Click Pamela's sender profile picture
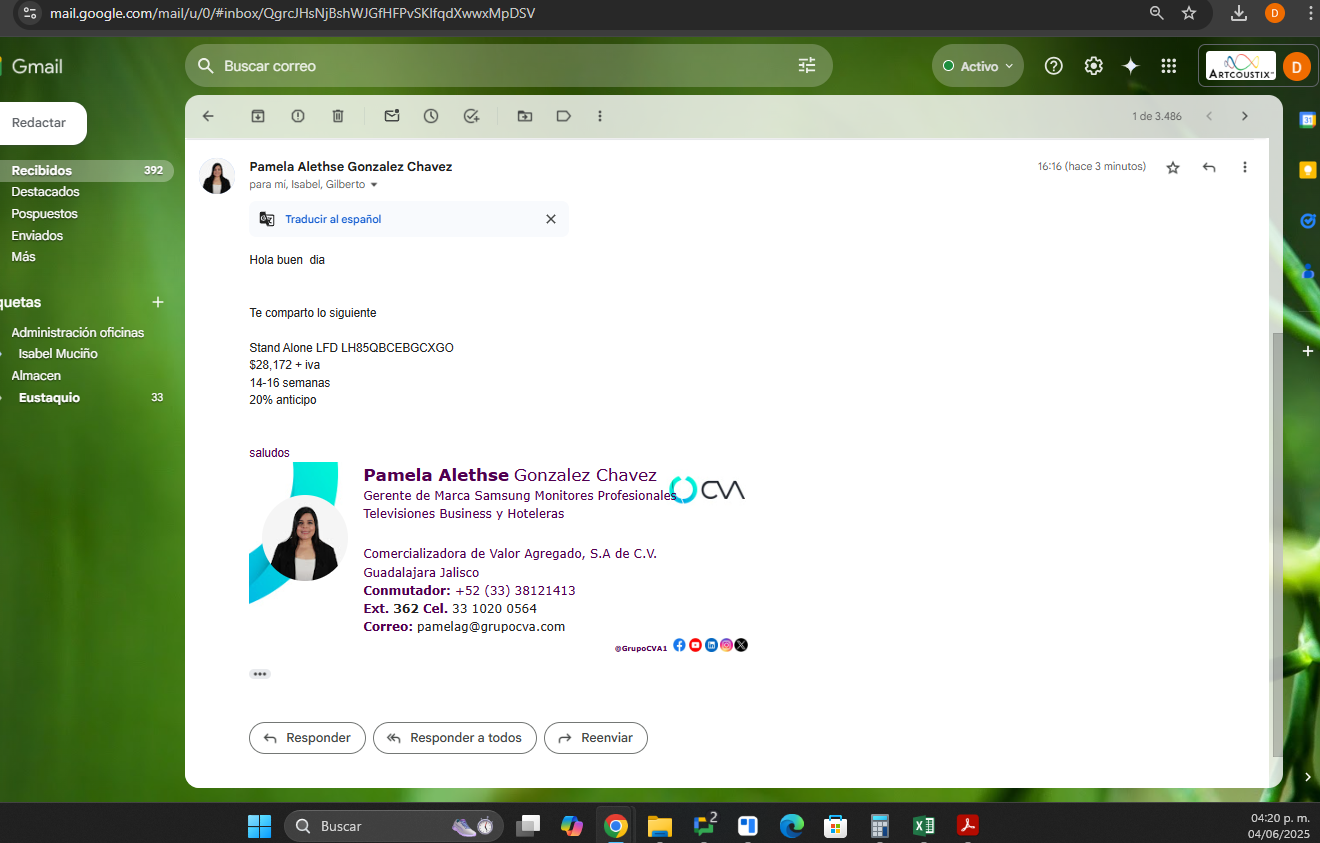Viewport: 1320px width, 843px height. point(217,176)
